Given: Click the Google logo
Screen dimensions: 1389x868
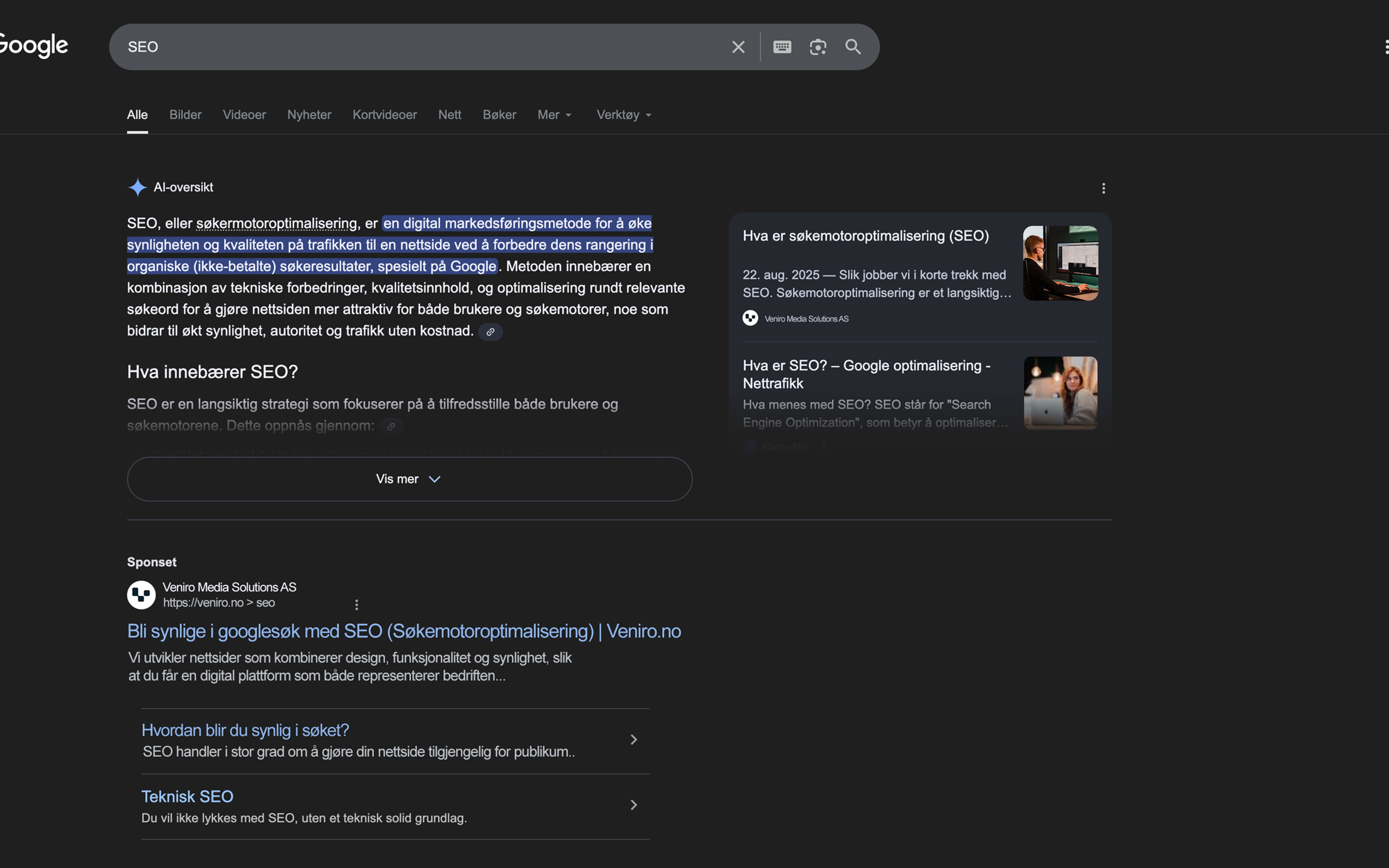Looking at the screenshot, I should point(33,46).
